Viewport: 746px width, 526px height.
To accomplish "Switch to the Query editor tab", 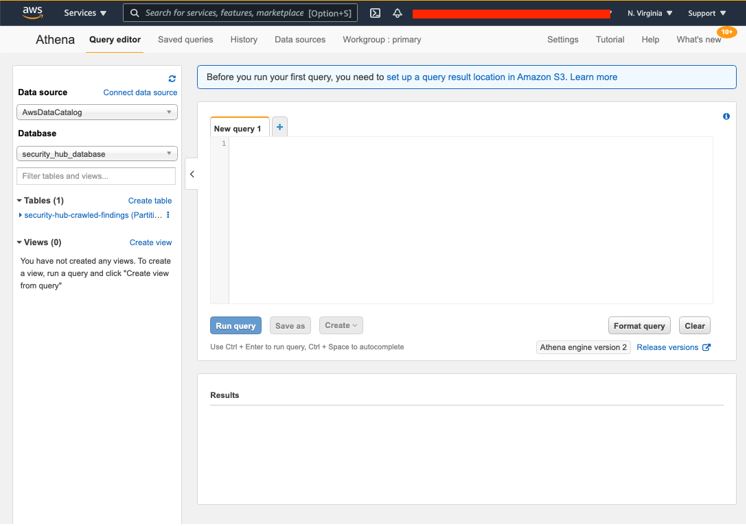I will 115,39.
